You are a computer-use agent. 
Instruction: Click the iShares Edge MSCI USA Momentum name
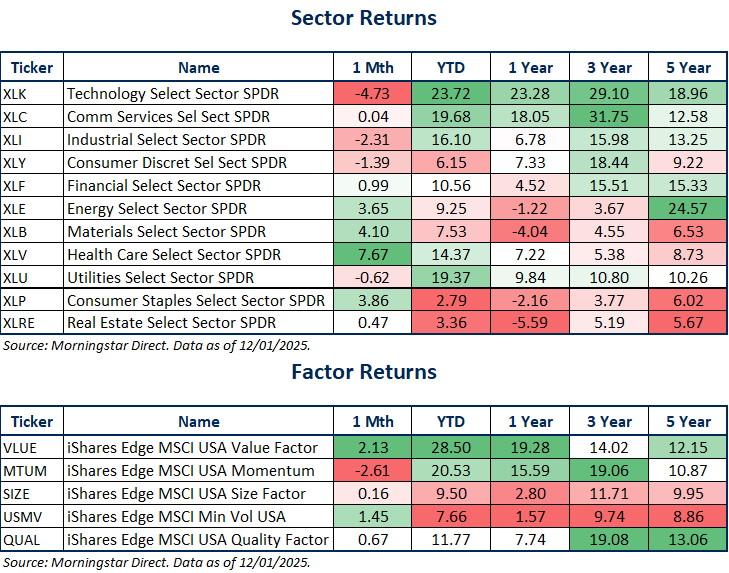(x=187, y=471)
